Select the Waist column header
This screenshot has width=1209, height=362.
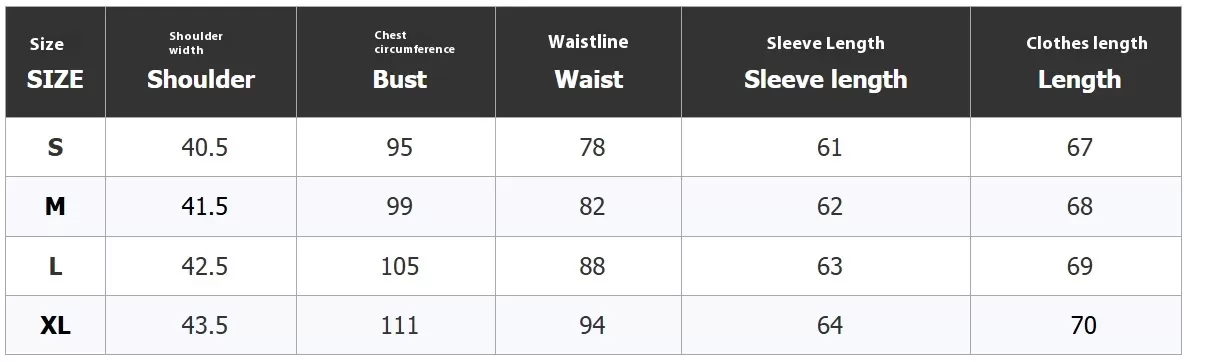tap(589, 63)
